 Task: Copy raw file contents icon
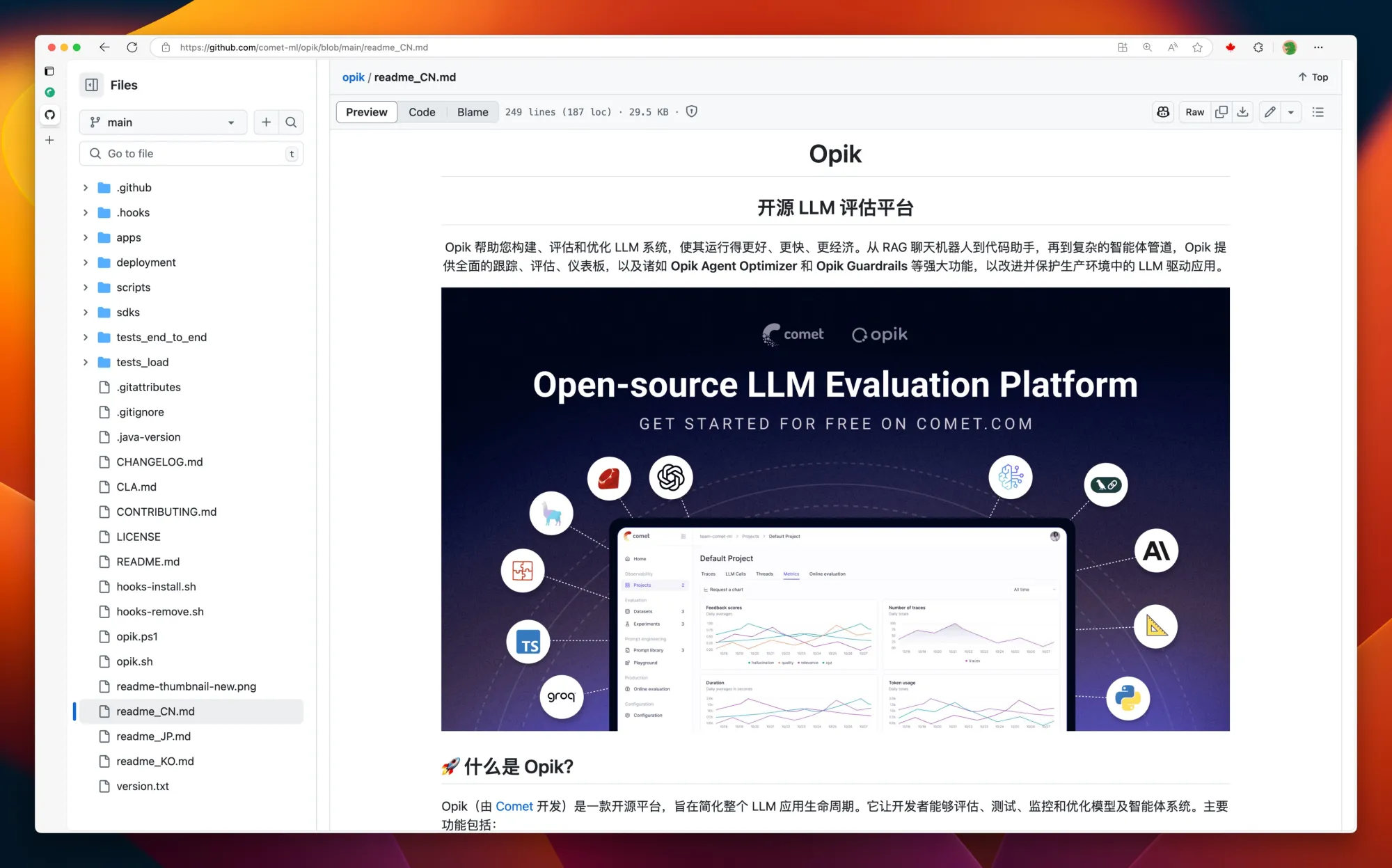(1221, 112)
